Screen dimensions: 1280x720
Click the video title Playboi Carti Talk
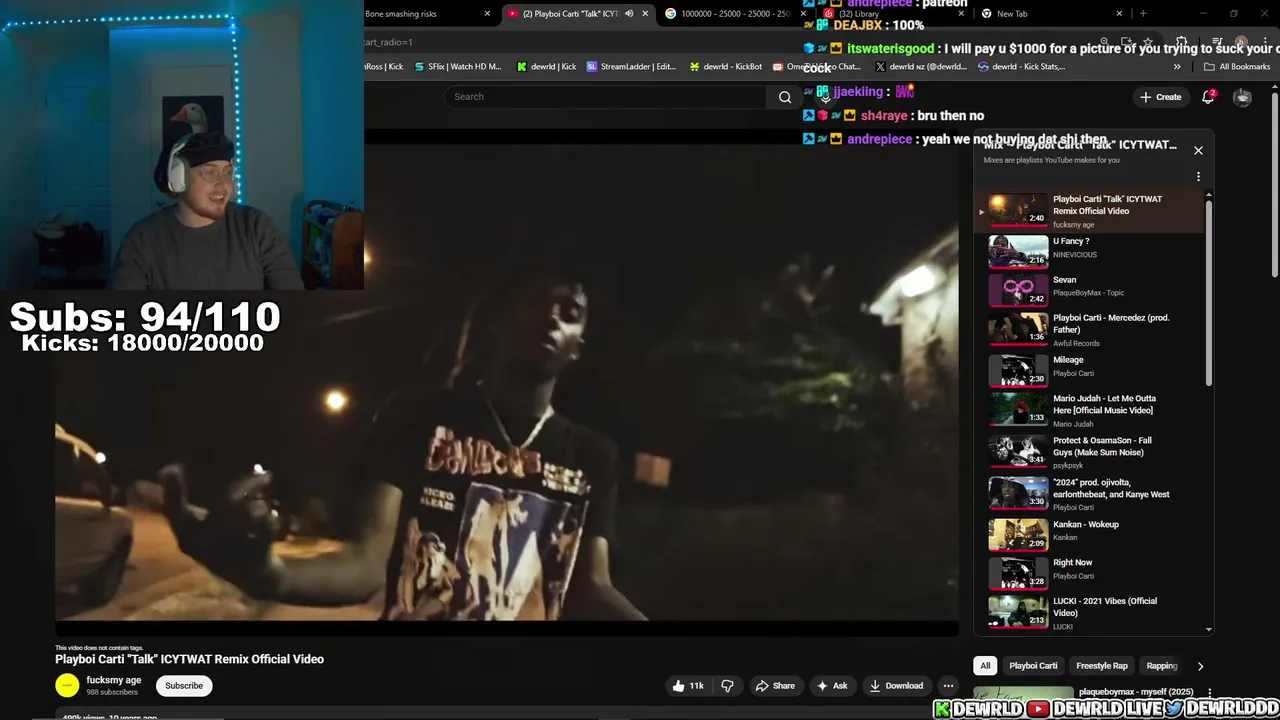point(189,659)
